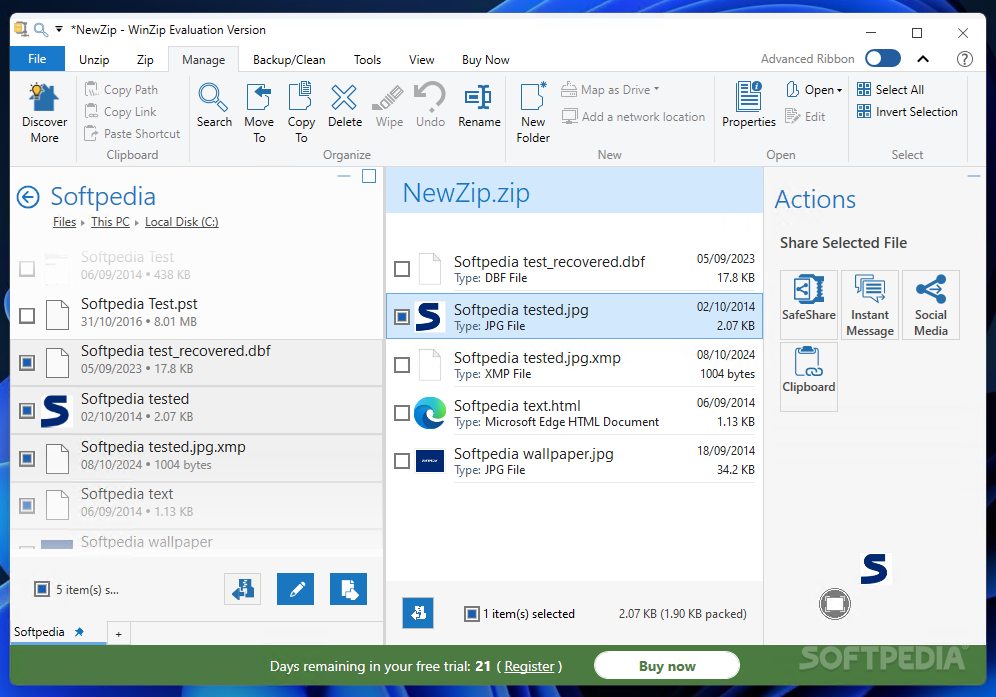
Task: Click the Edit command in Open group
Action: pyautogui.click(x=805, y=117)
